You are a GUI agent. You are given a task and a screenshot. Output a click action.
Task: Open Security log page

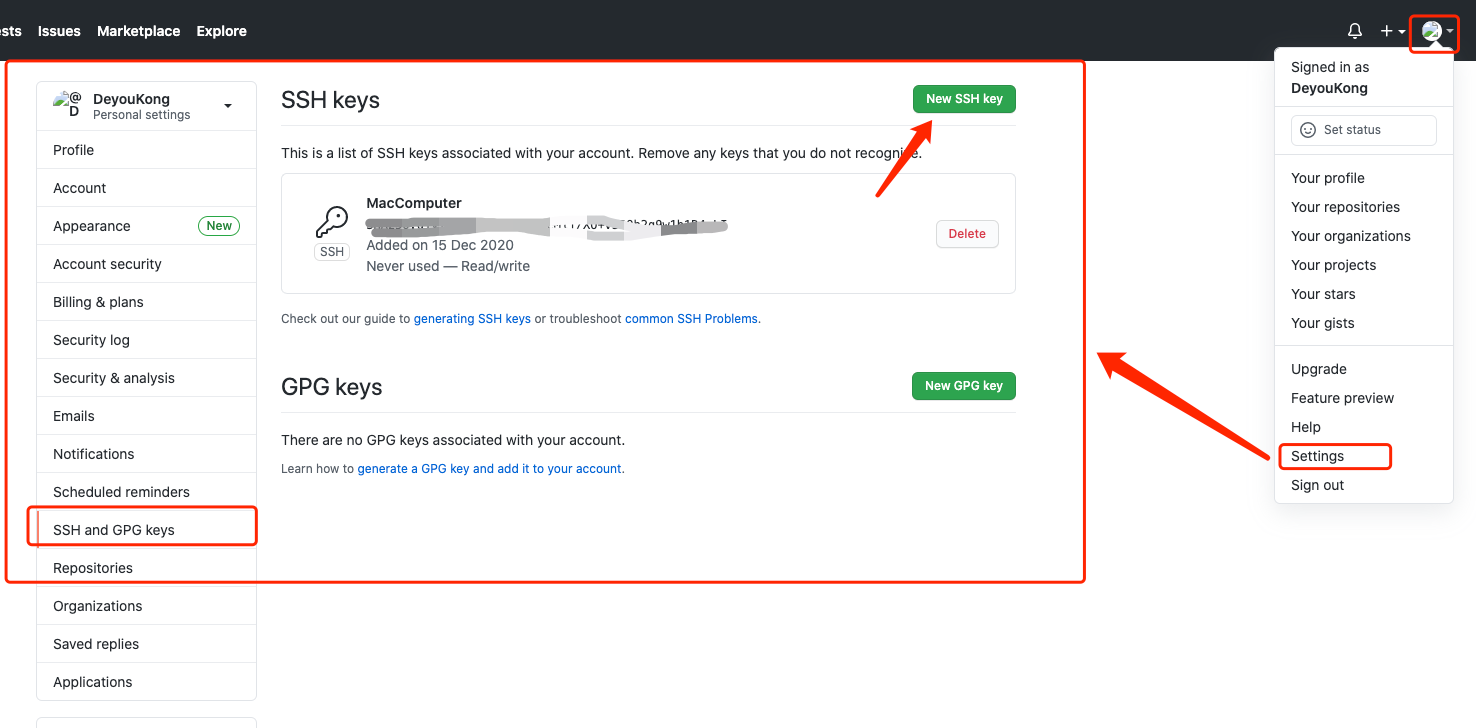(147, 340)
